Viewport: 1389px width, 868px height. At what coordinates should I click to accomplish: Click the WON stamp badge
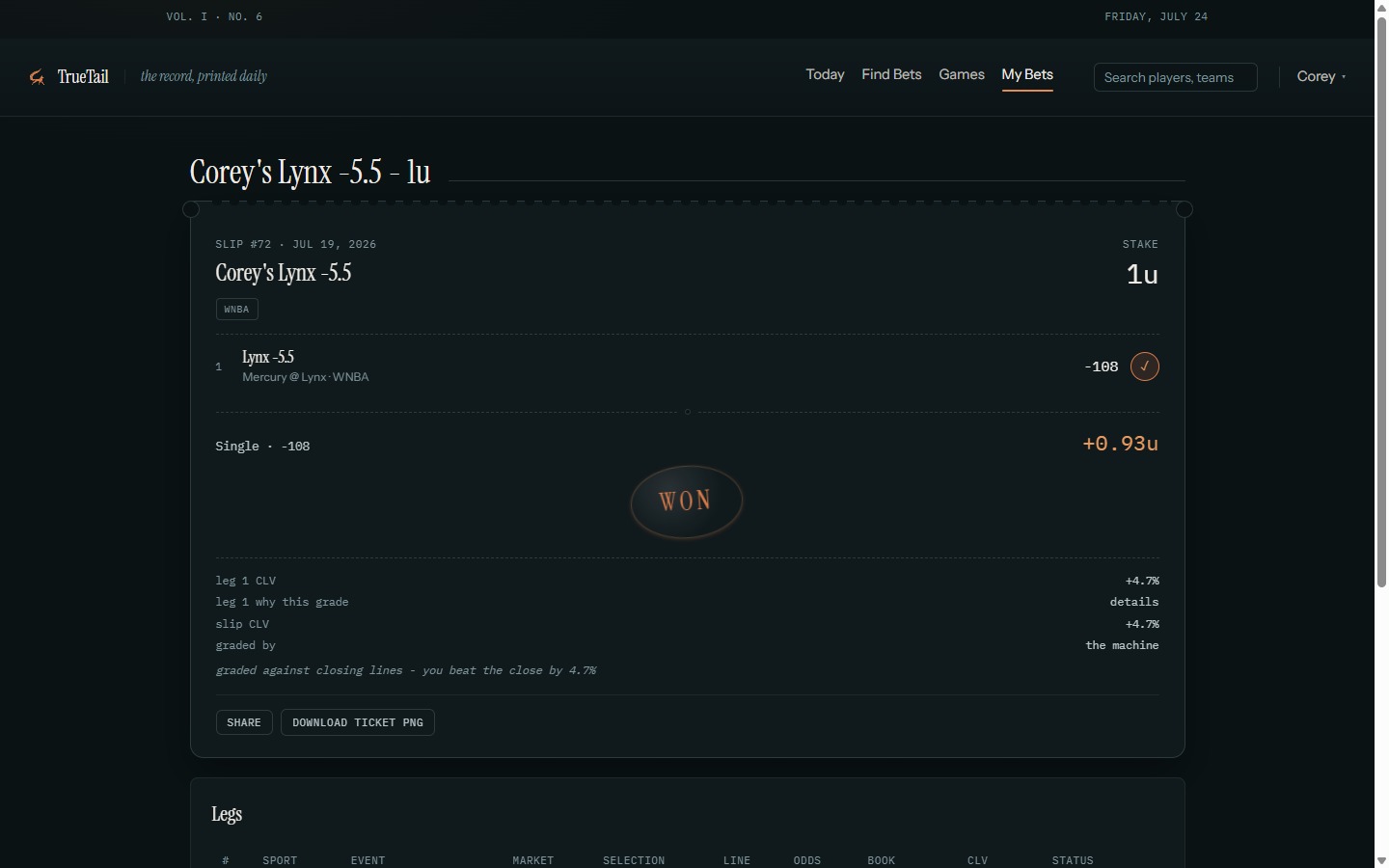coord(686,502)
